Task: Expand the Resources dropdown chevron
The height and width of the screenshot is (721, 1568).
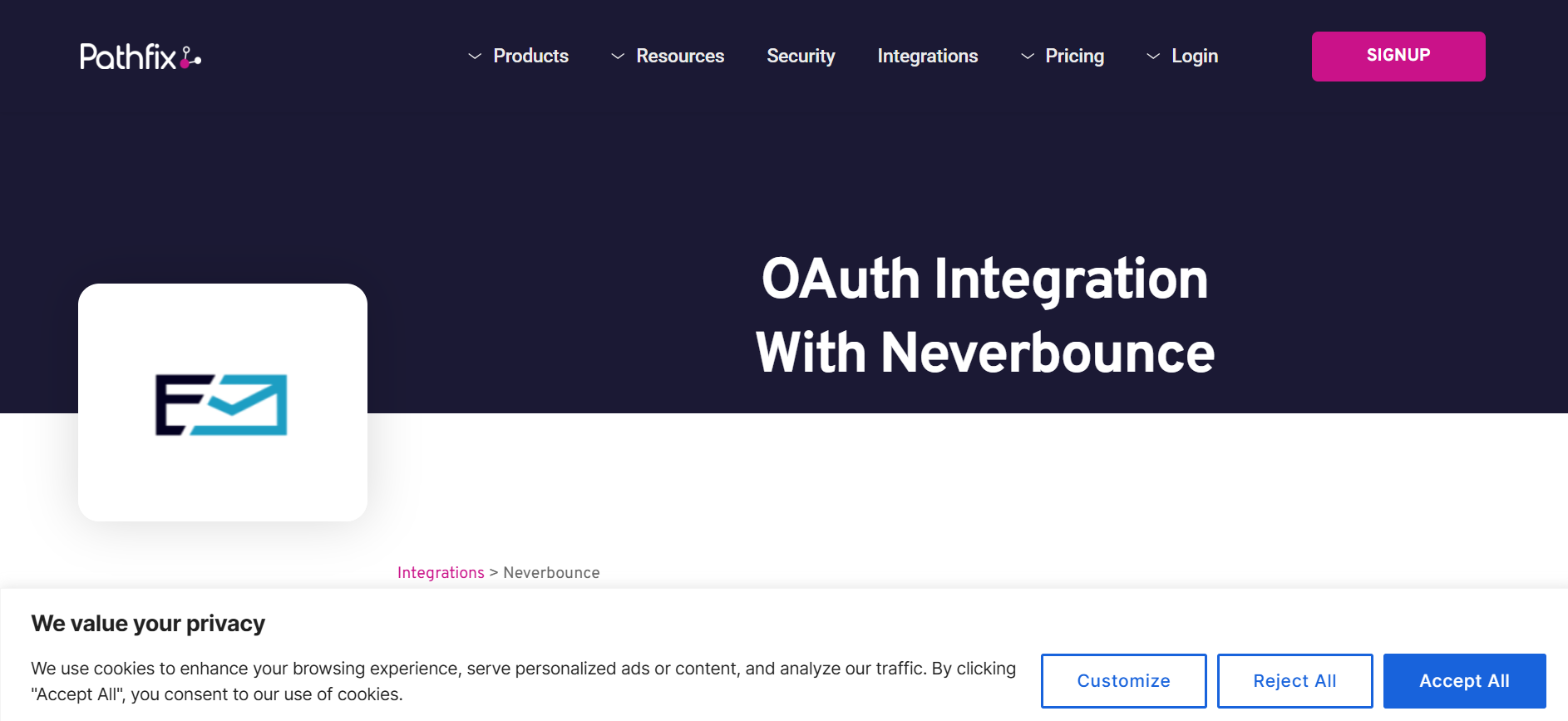Action: pyautogui.click(x=618, y=57)
